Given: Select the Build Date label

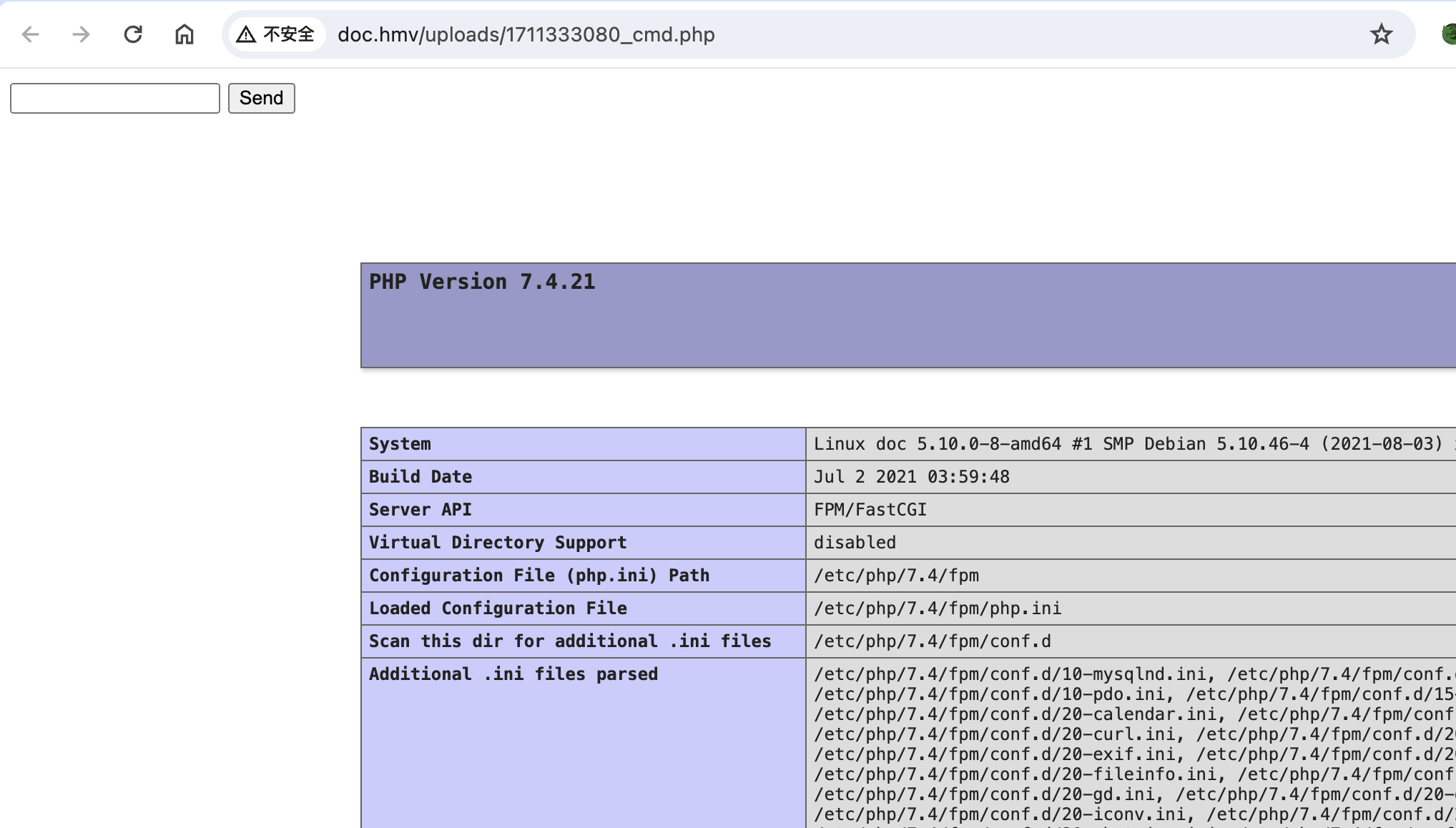Looking at the screenshot, I should click(420, 477).
